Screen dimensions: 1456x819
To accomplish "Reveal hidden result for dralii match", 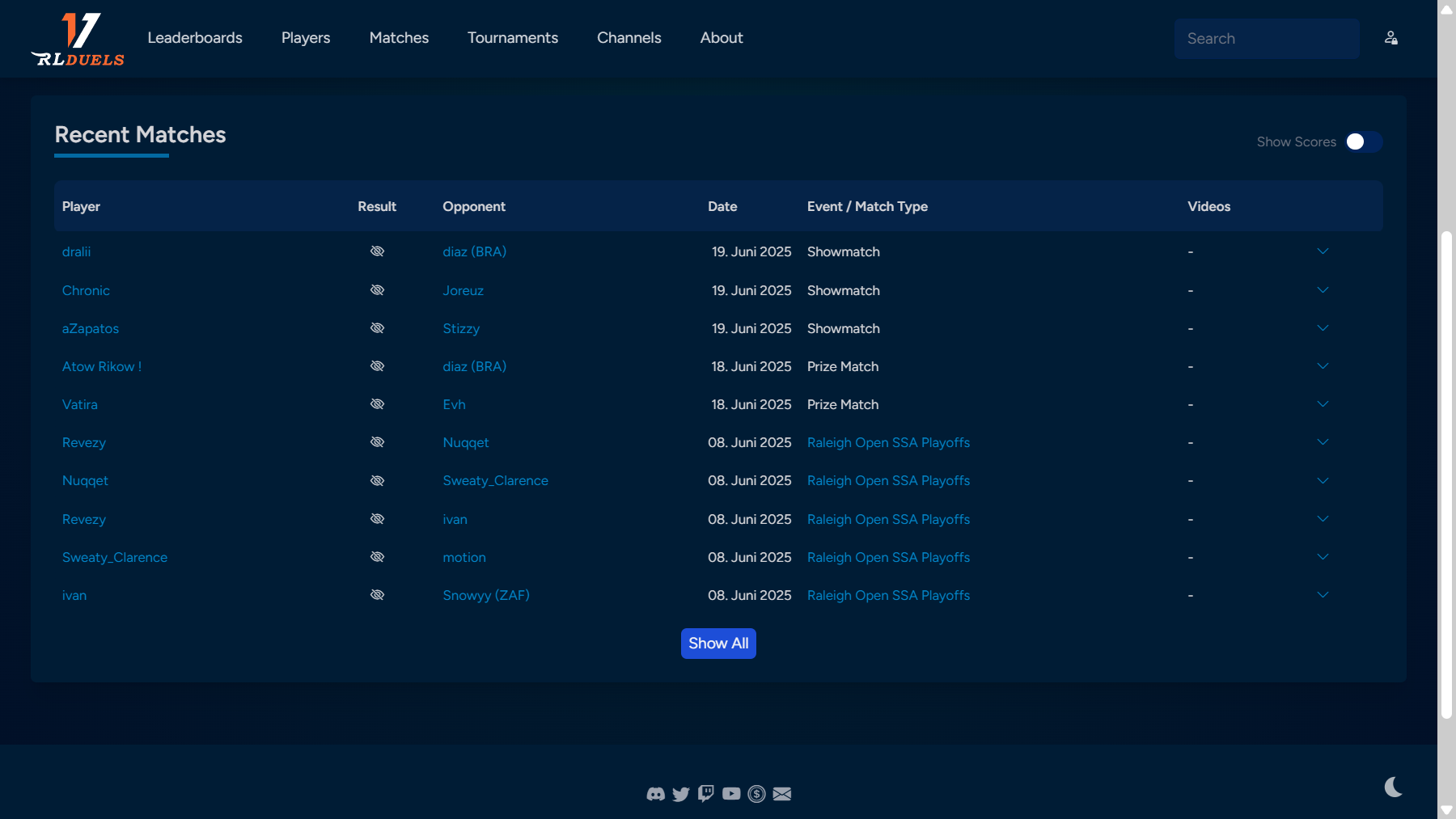I will [377, 251].
